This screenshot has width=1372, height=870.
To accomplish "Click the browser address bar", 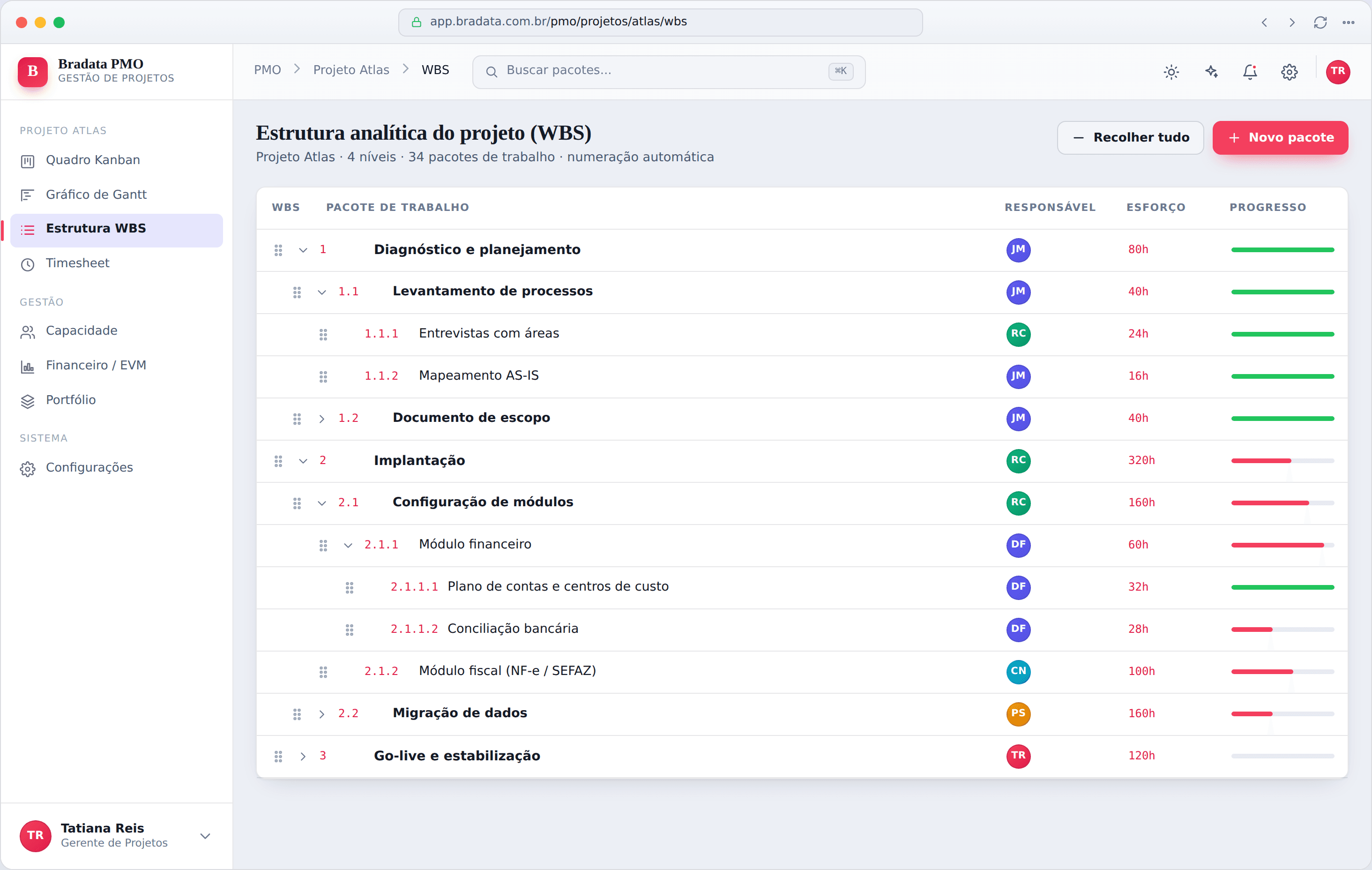I will pyautogui.click(x=660, y=22).
